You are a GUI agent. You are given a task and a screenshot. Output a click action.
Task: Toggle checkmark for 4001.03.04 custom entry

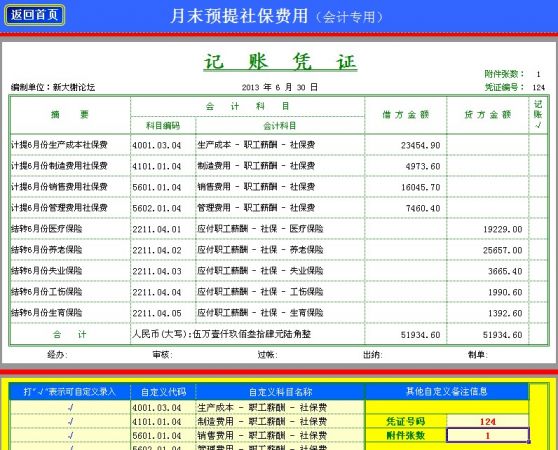[x=70, y=407]
